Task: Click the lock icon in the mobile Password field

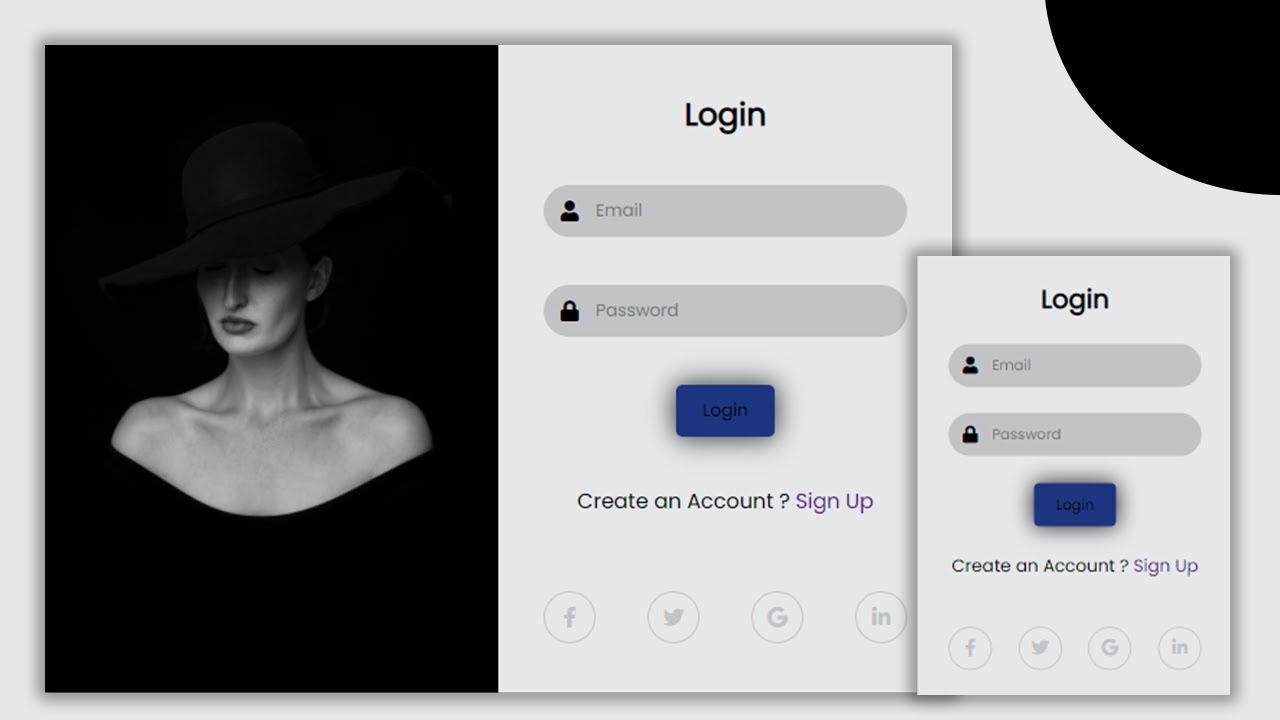Action: (x=970, y=434)
